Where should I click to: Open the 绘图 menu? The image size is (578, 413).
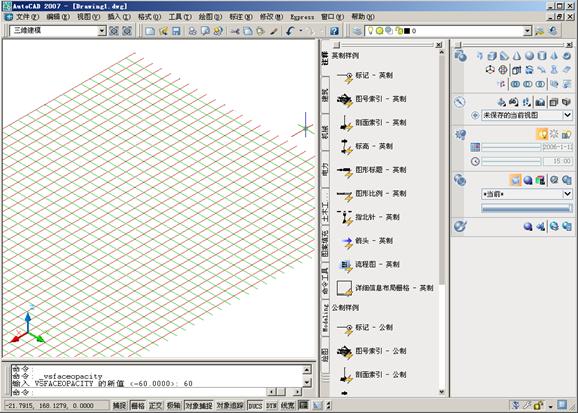click(210, 17)
